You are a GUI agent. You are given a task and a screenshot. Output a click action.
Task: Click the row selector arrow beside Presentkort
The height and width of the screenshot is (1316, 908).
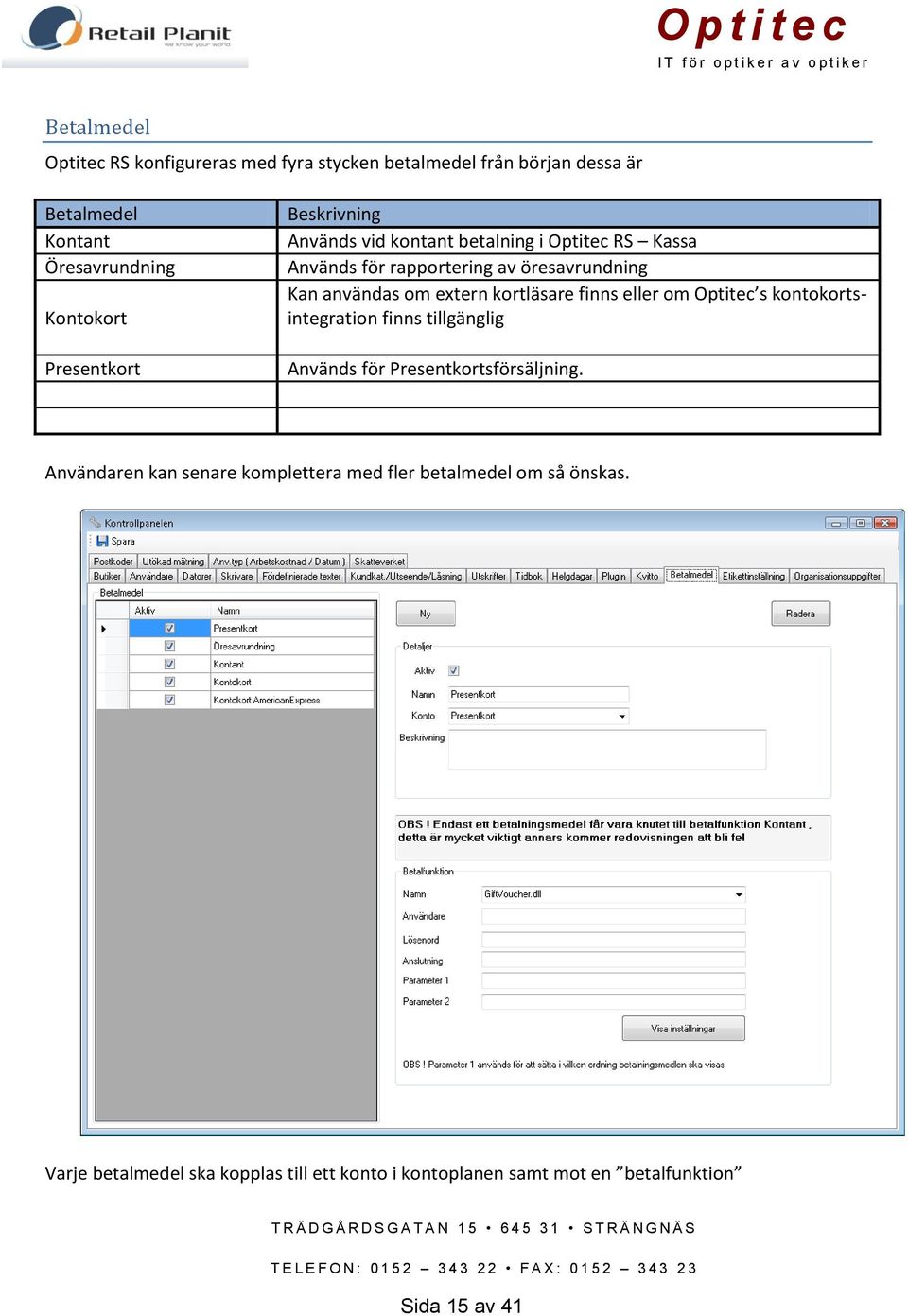pos(103,629)
